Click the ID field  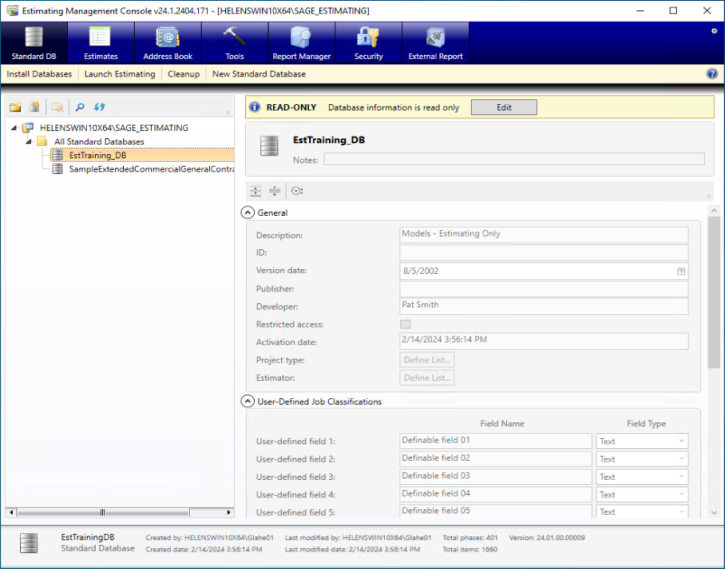coord(544,252)
